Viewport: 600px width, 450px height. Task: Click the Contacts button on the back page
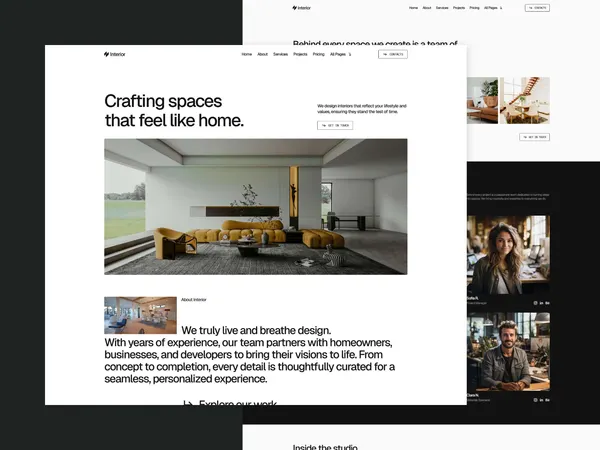tap(537, 8)
